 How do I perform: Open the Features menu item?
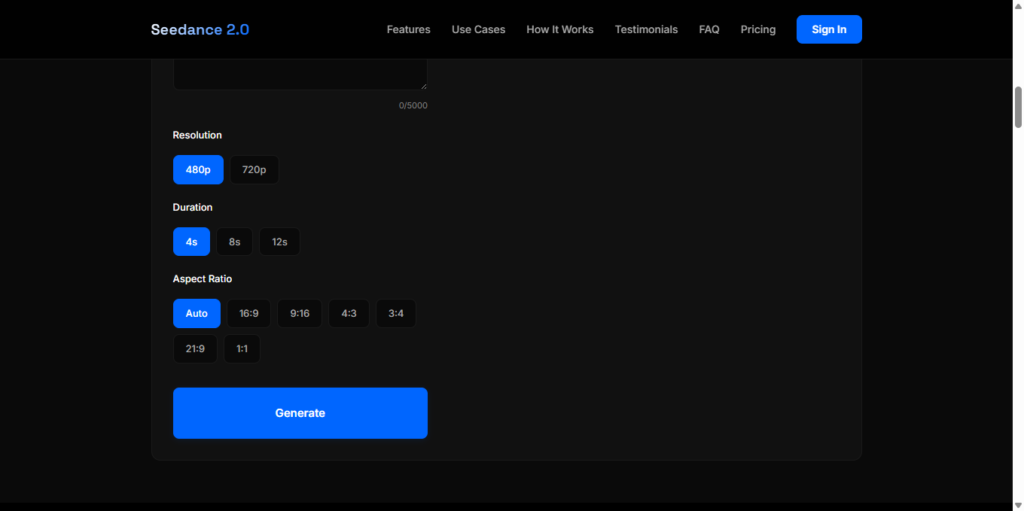pyautogui.click(x=408, y=30)
